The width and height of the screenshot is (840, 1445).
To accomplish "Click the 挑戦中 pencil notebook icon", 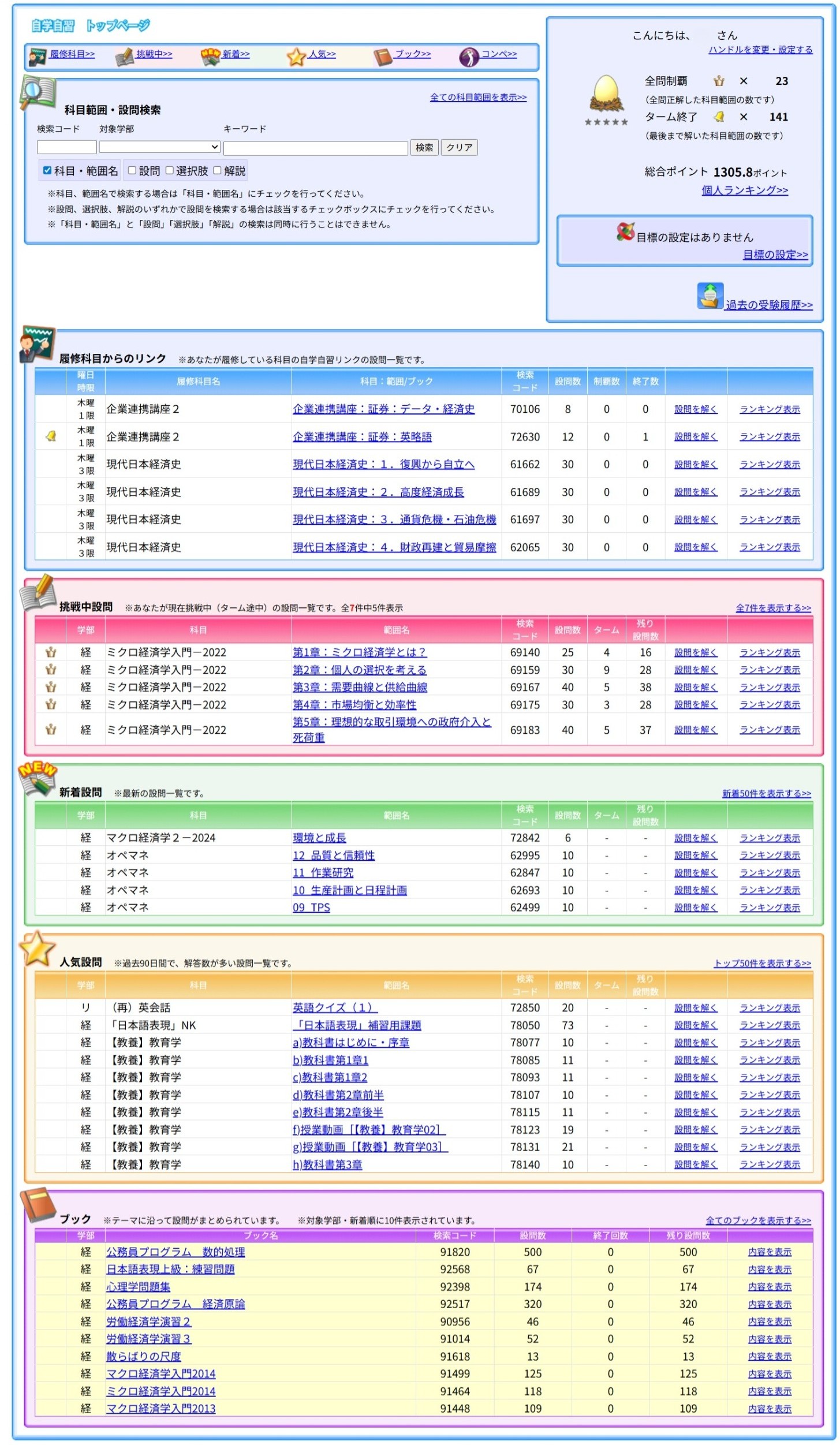I will (124, 57).
